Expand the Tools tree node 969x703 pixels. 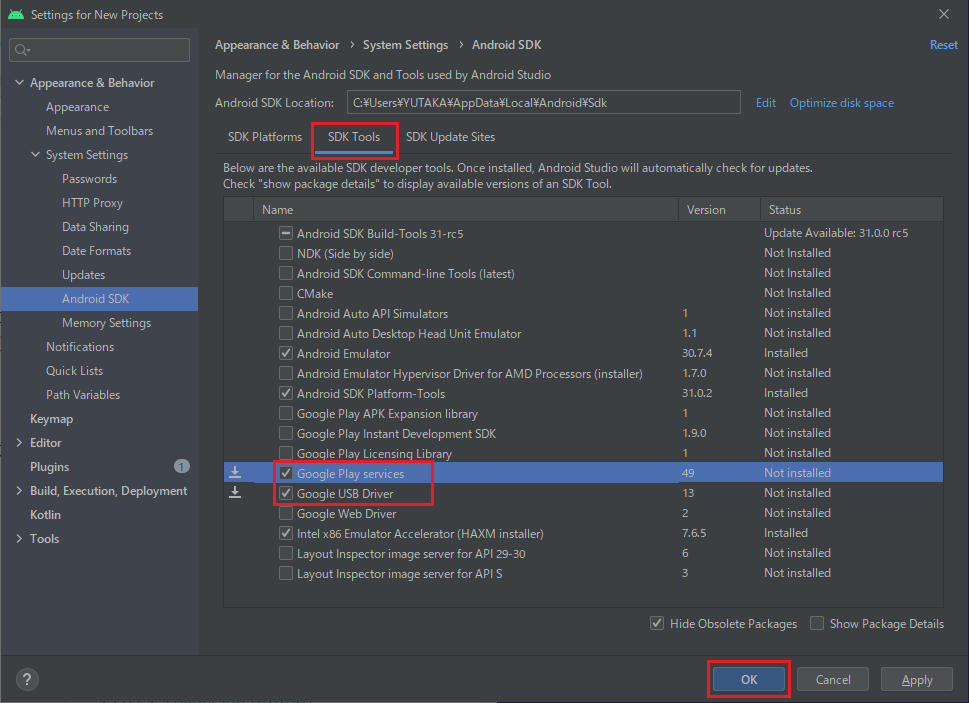[x=19, y=539]
